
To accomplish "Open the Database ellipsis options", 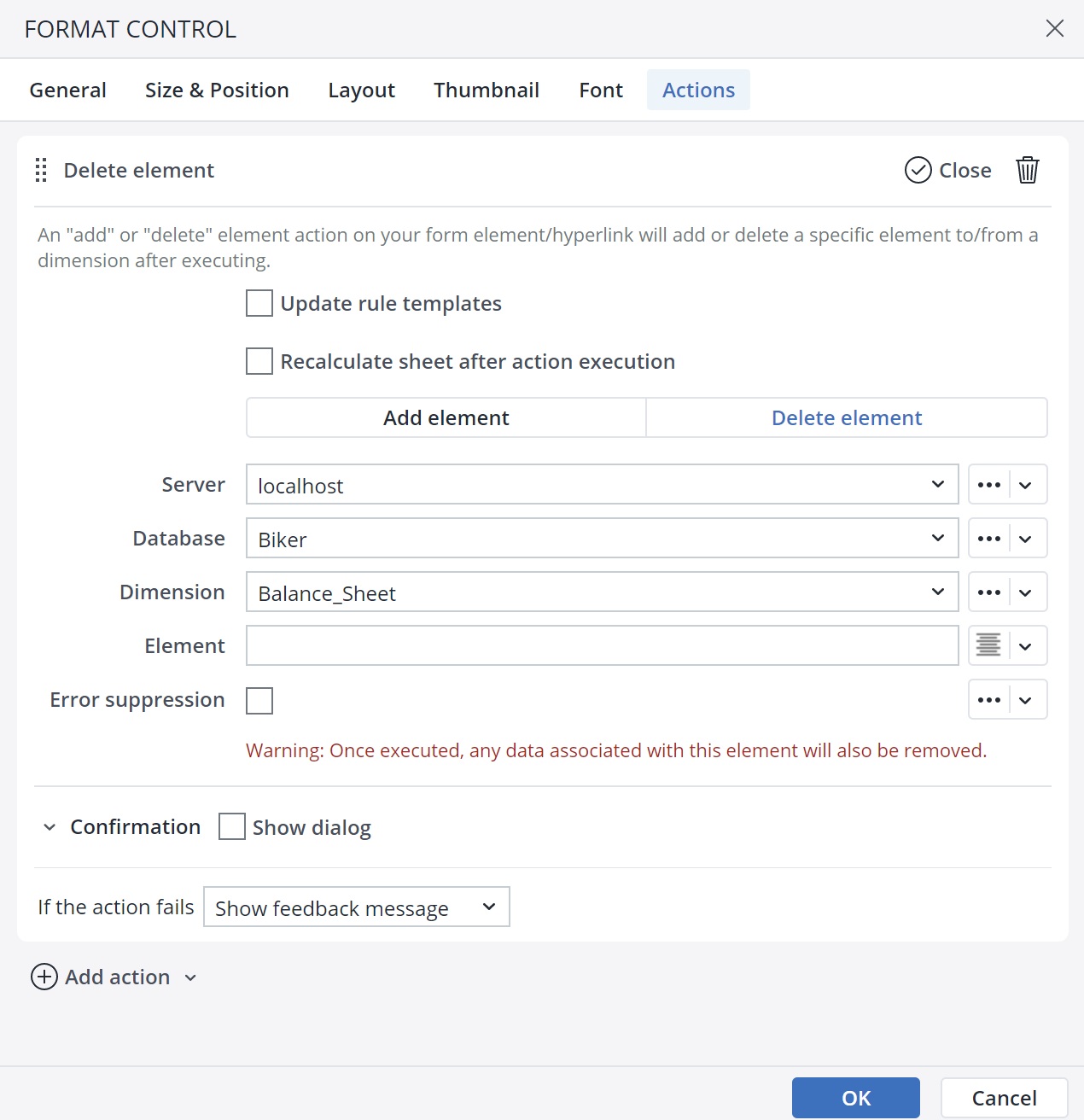I will coord(988,538).
